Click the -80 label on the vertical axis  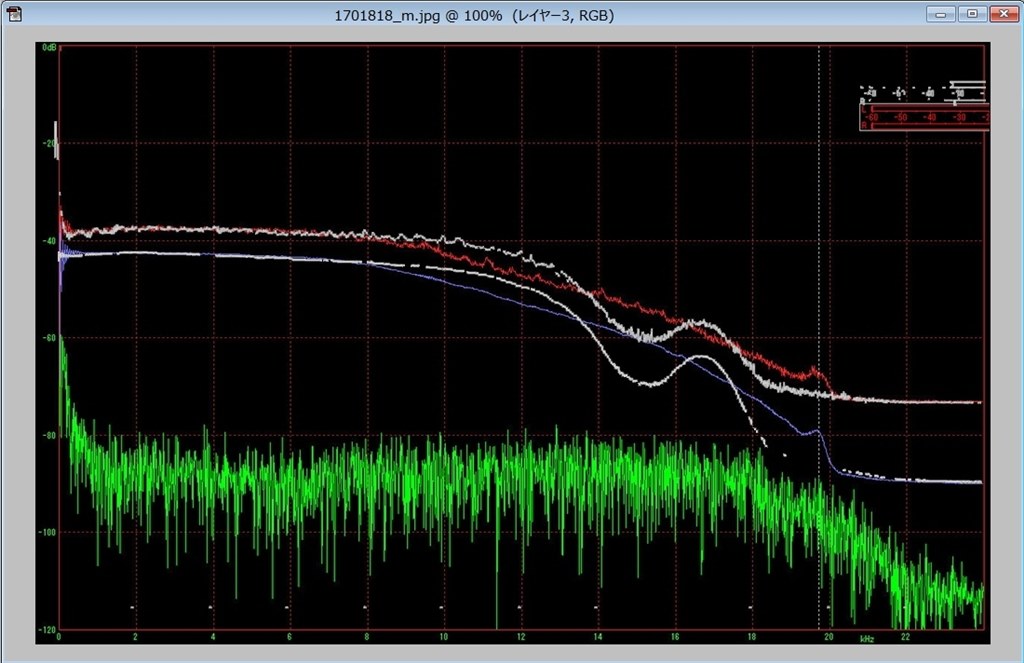(50, 435)
